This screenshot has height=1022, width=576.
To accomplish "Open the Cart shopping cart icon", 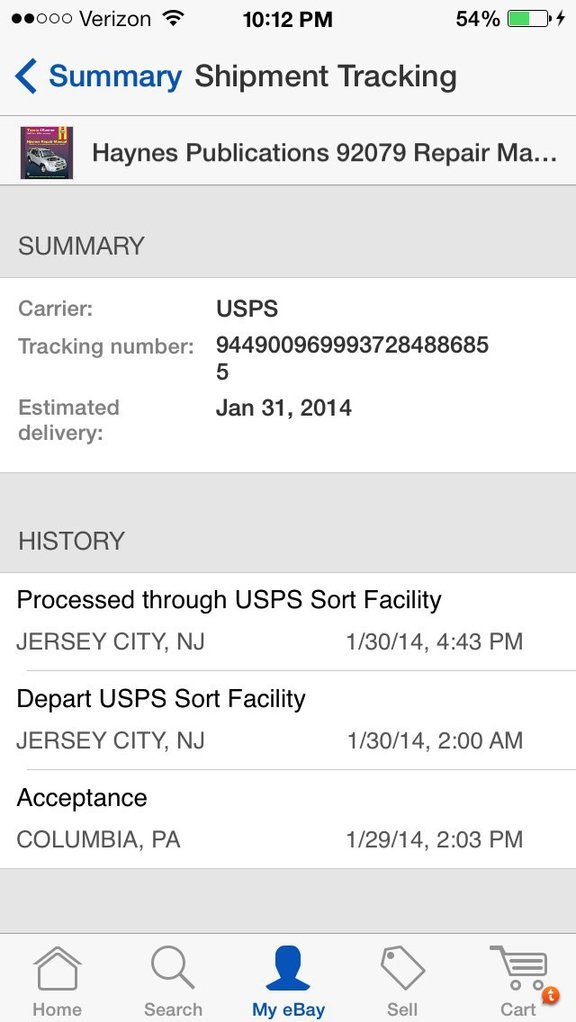I will tap(519, 968).
